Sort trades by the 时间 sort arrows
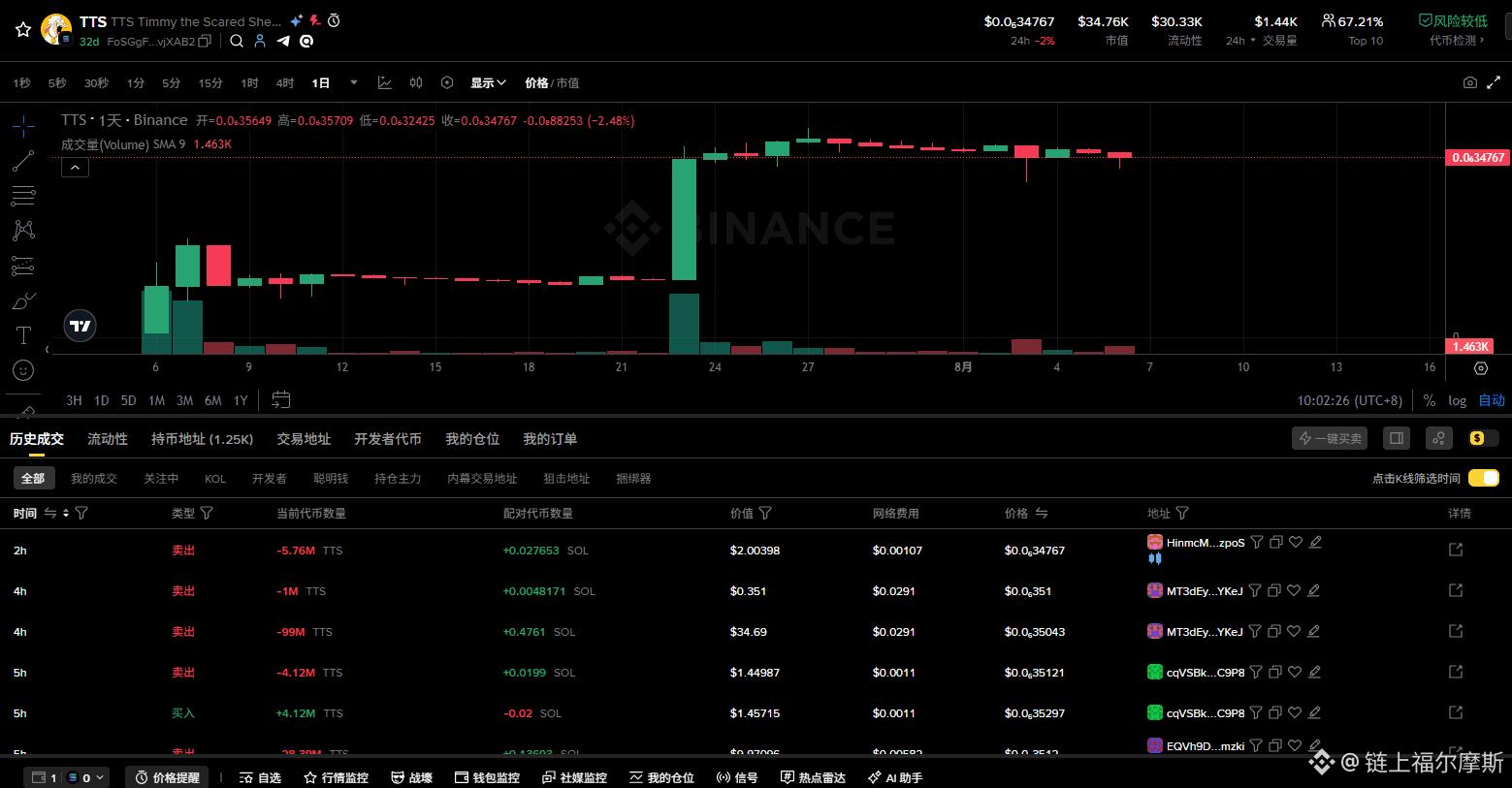 tap(66, 513)
